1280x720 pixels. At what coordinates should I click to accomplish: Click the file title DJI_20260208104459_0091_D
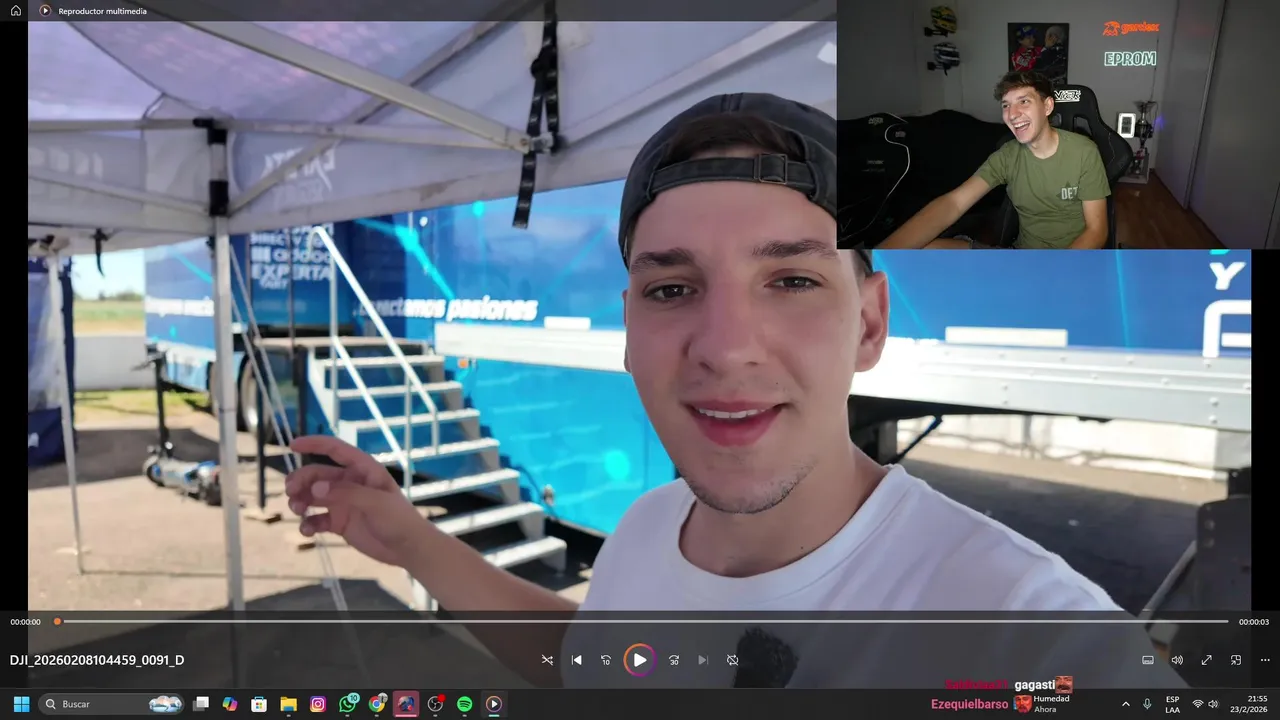(97, 660)
